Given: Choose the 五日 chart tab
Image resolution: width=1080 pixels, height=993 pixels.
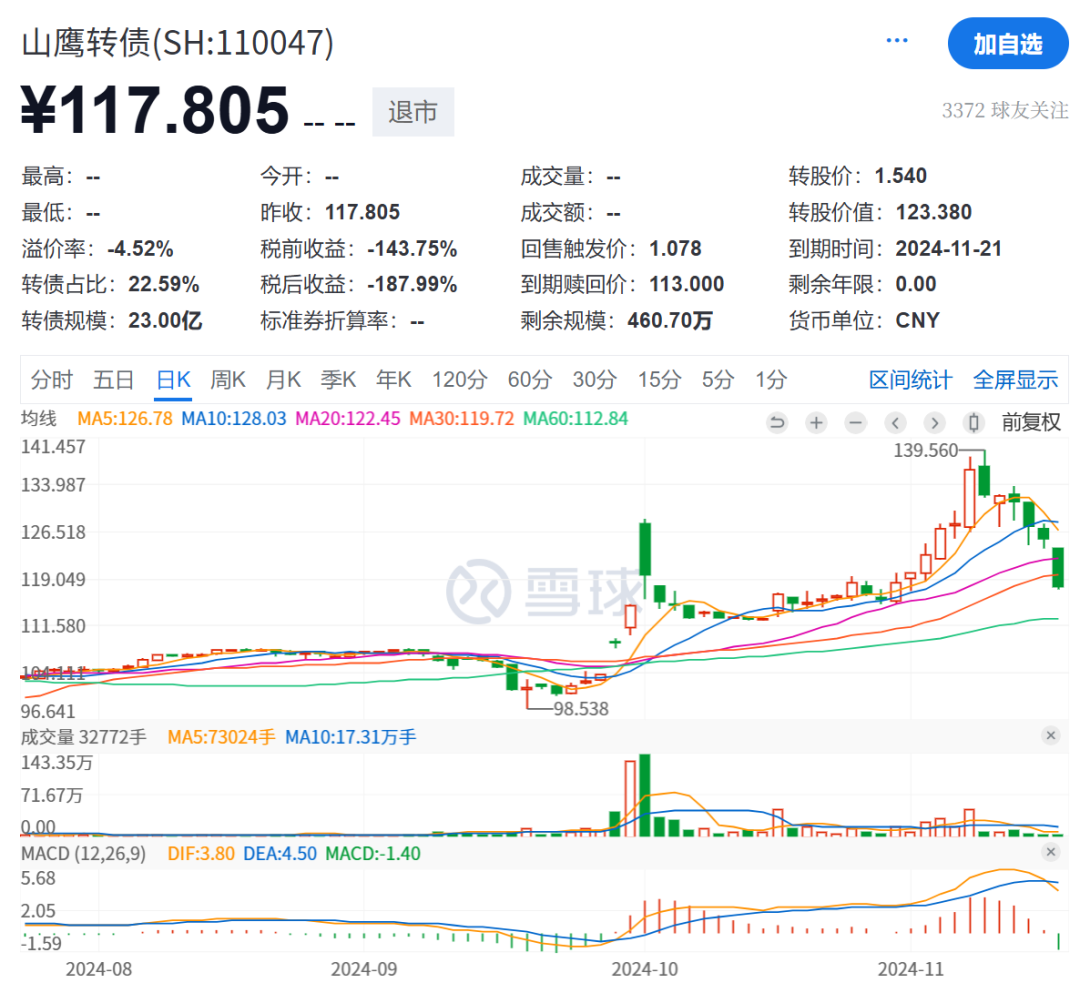Looking at the screenshot, I should tap(113, 380).
